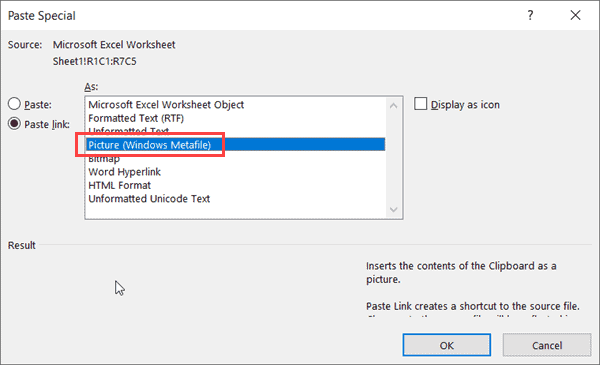The image size is (600, 365).
Task: Select Picture (Windows Metafile) entry
Action: pyautogui.click(x=235, y=145)
